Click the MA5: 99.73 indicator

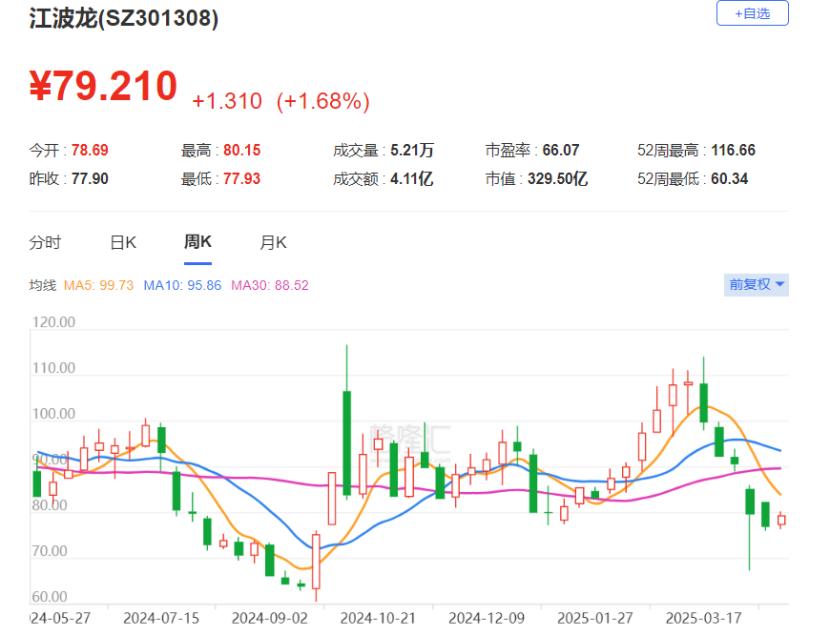tap(98, 285)
